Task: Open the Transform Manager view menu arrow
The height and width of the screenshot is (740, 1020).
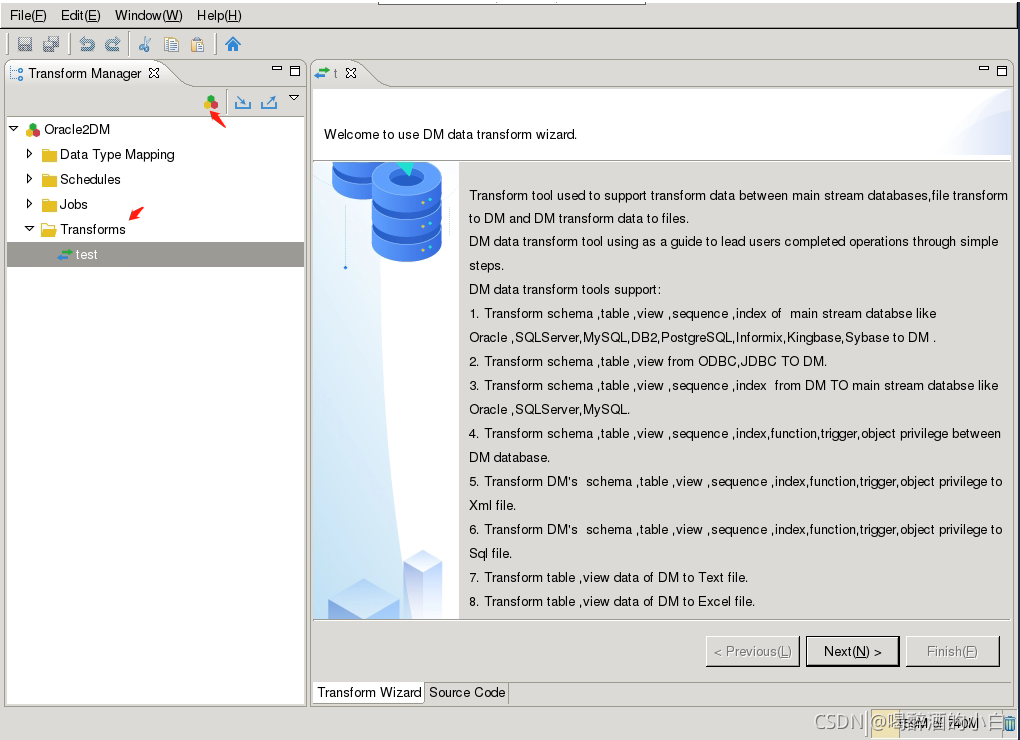Action: click(294, 98)
